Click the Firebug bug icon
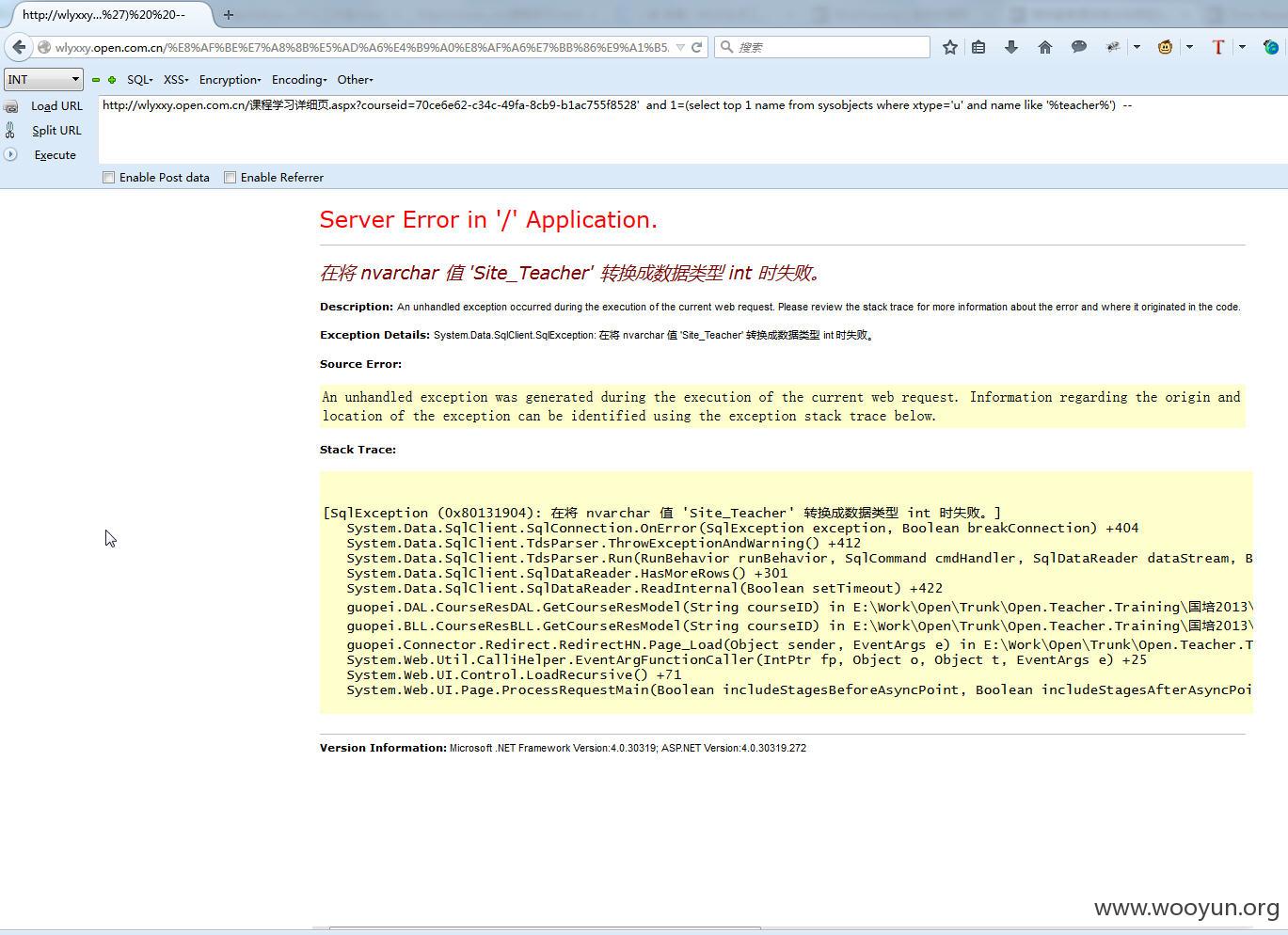 point(1113,47)
